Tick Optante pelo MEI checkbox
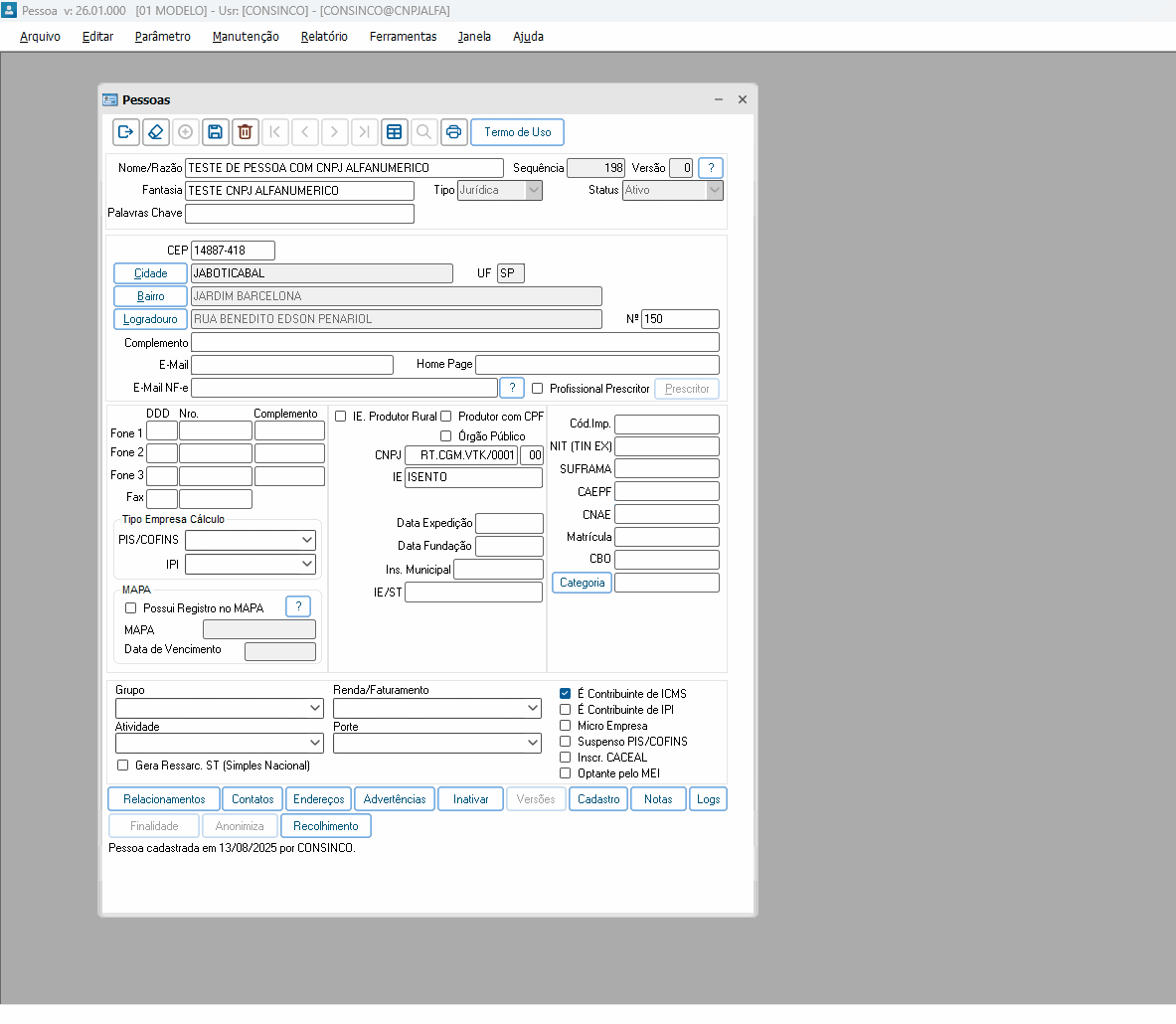 [566, 773]
